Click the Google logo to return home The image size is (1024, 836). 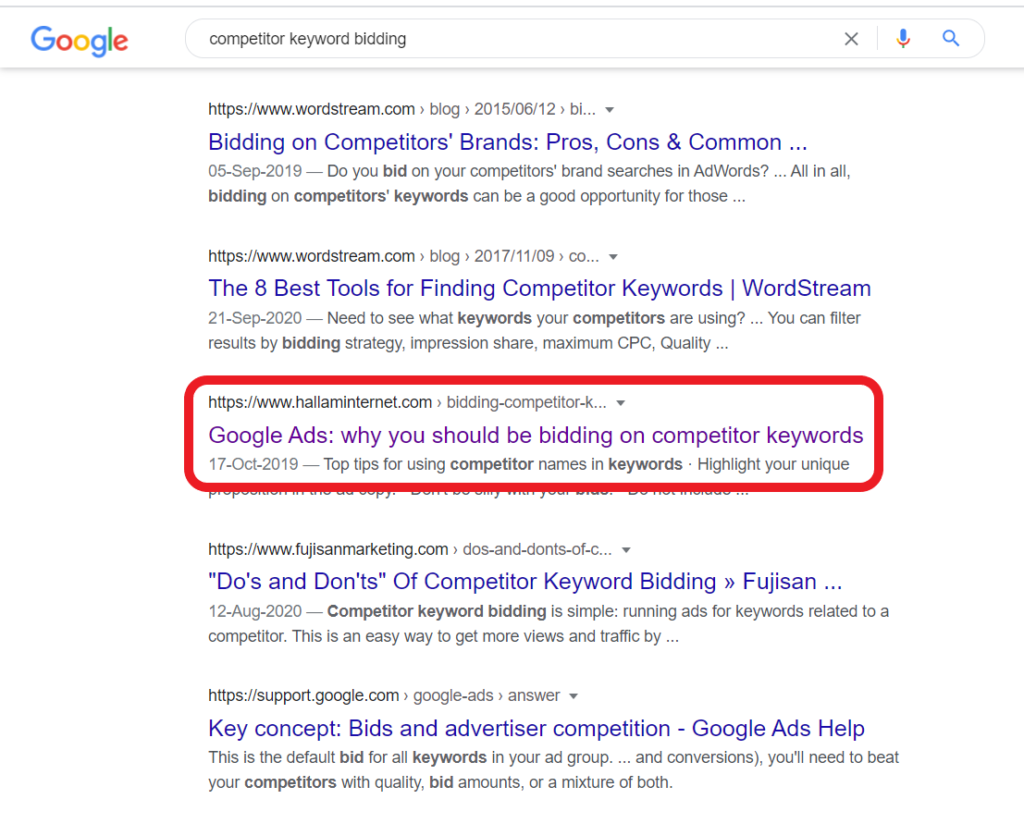79,41
